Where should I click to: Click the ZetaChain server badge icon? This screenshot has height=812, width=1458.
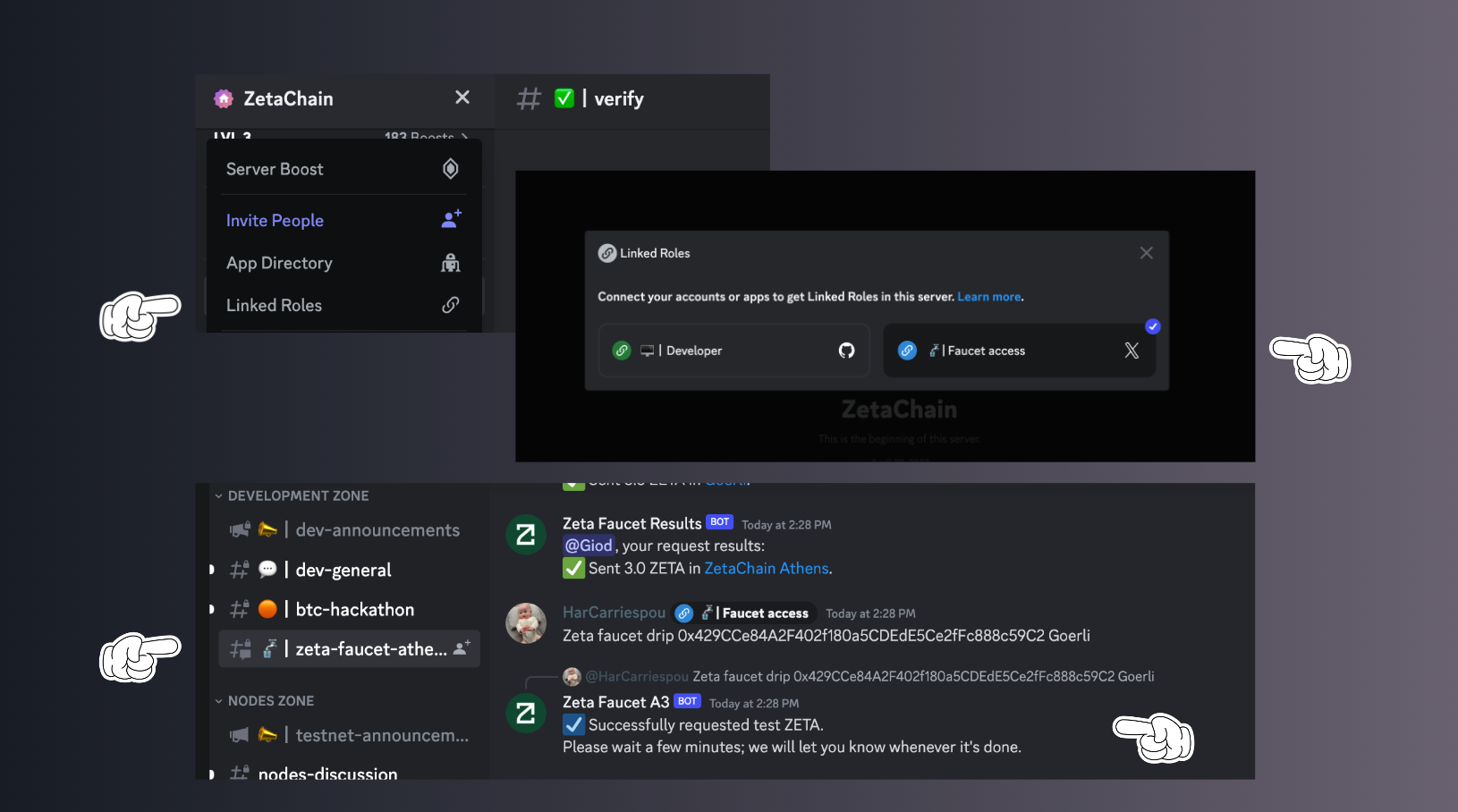pyautogui.click(x=224, y=98)
